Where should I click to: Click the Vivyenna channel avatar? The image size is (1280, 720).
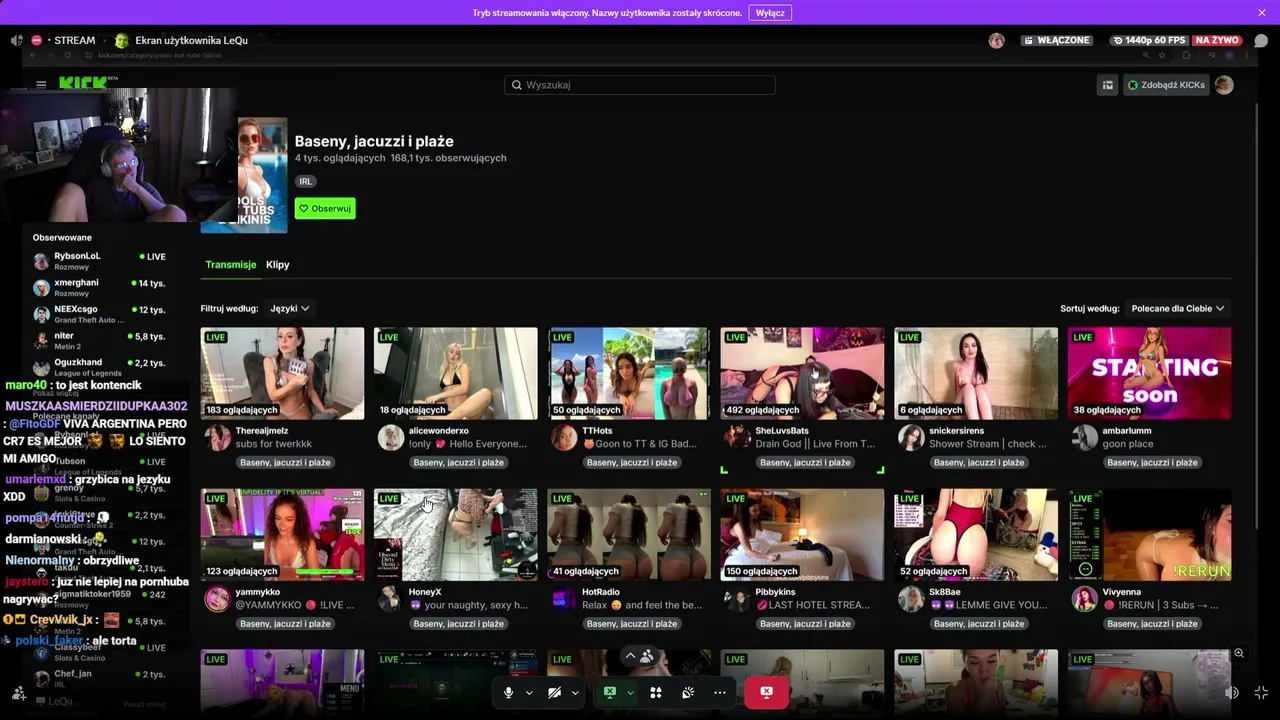pyautogui.click(x=1084, y=599)
